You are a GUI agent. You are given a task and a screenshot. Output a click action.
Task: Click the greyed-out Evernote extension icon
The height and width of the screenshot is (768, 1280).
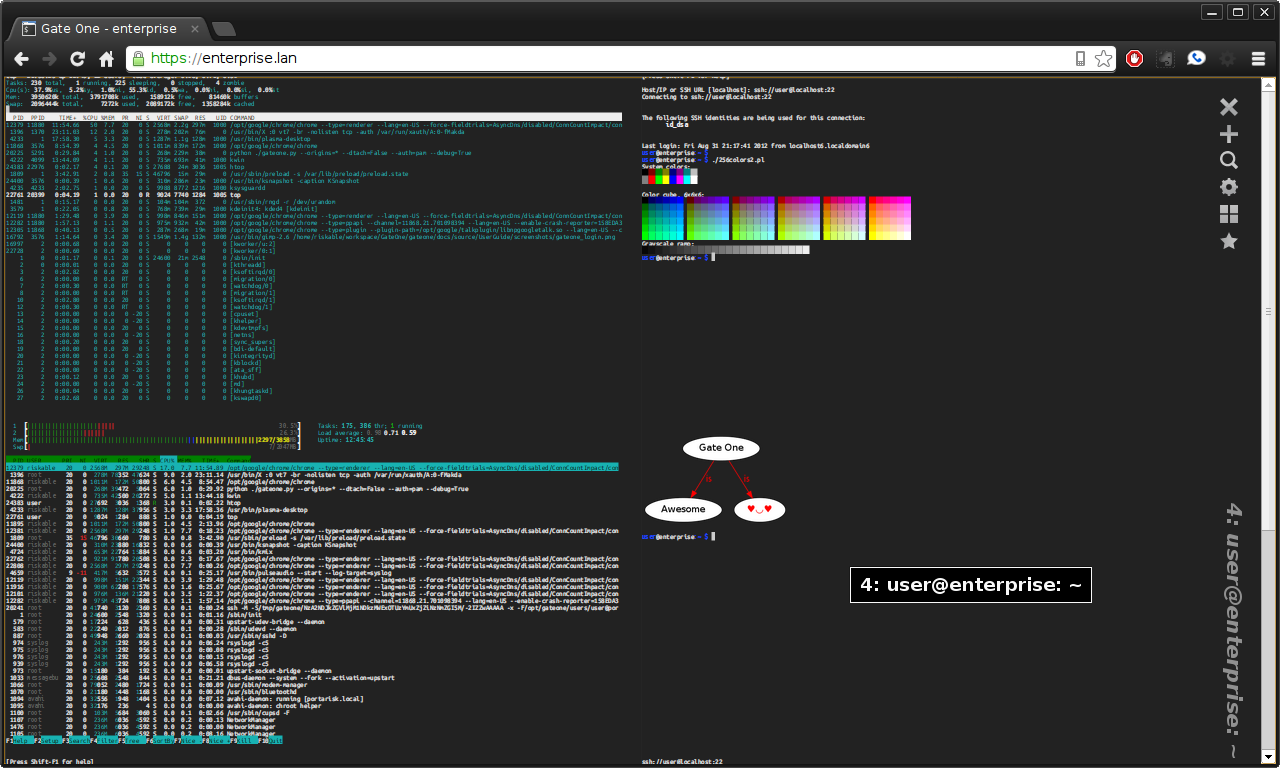coord(1165,58)
